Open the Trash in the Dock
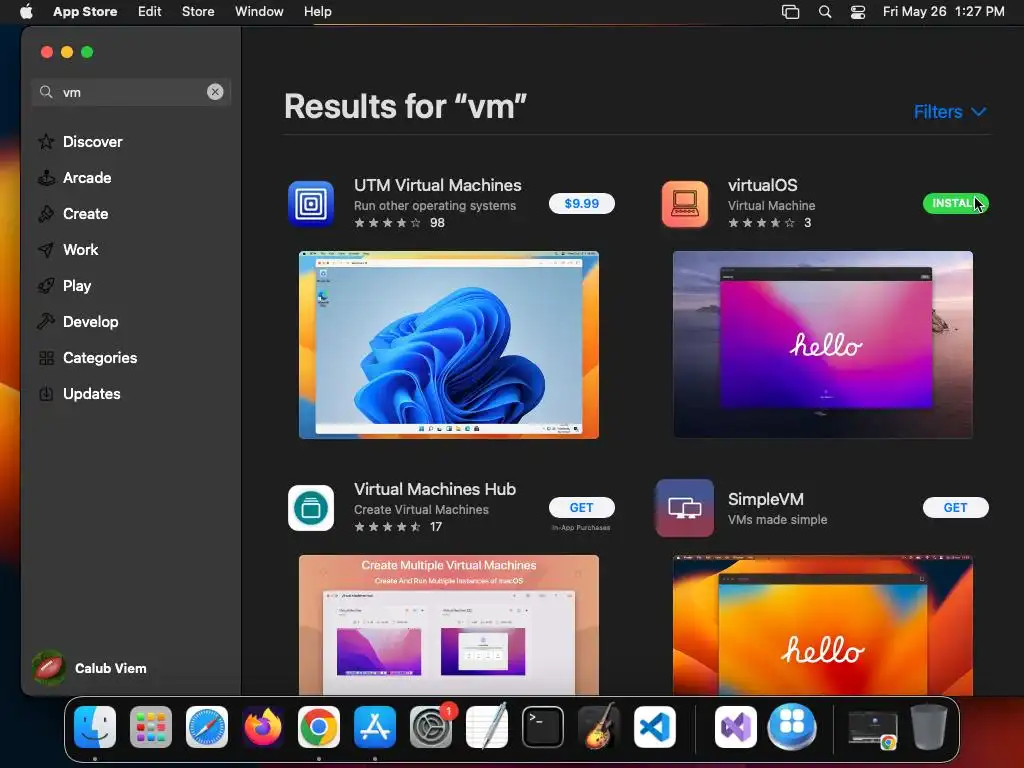1024x768 pixels. [x=929, y=727]
